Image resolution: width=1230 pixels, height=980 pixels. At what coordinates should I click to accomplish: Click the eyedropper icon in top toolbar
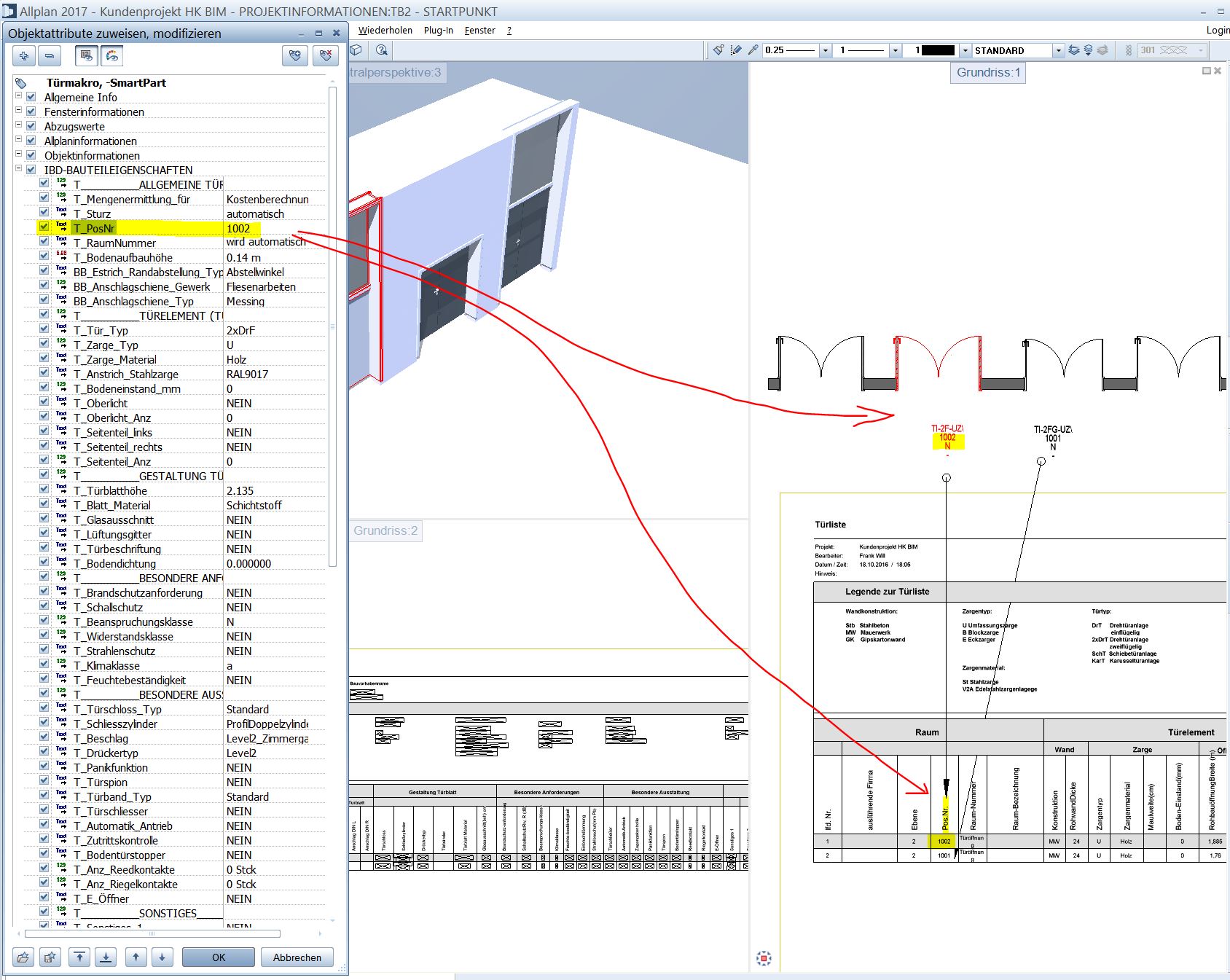pos(753,50)
